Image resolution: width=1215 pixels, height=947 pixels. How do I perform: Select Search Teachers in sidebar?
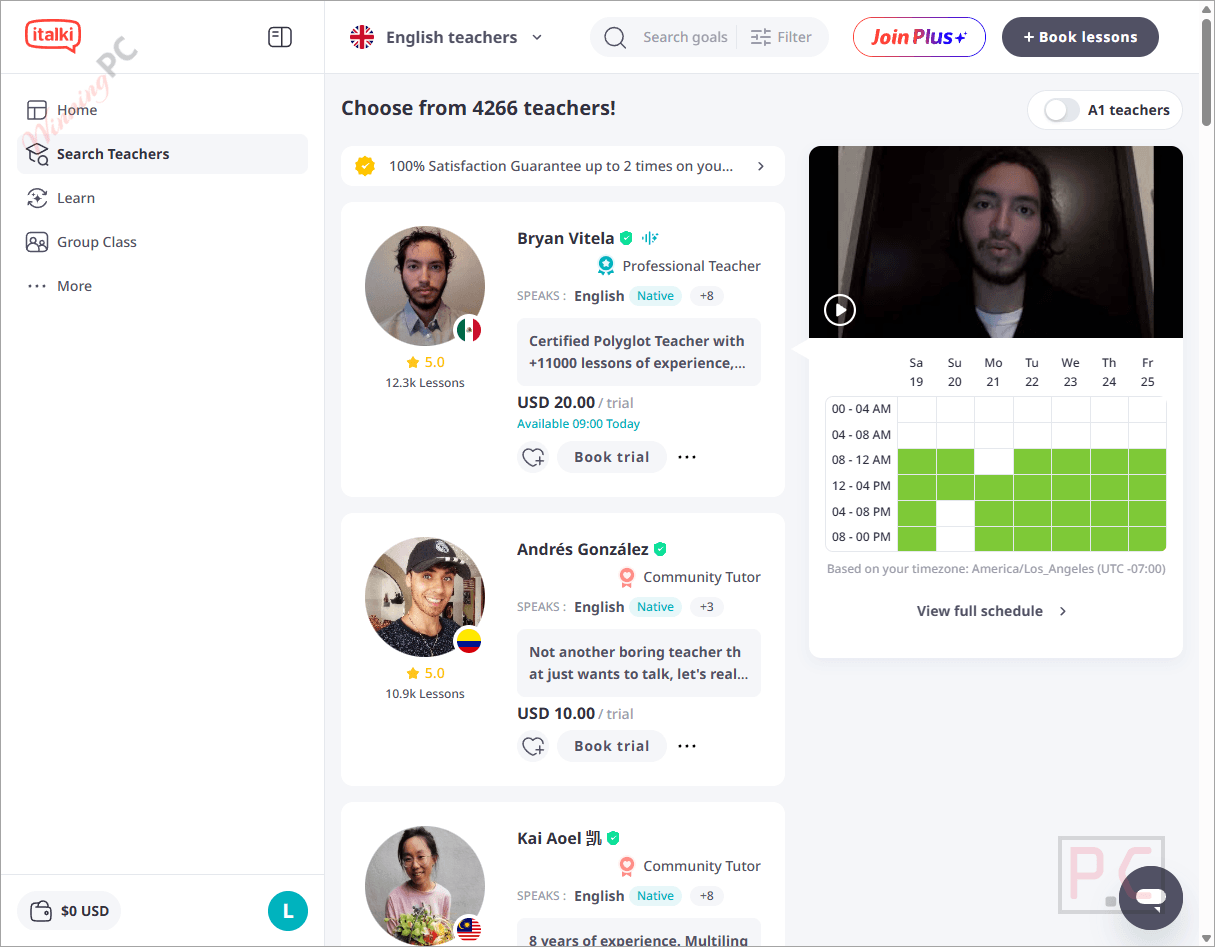162,154
